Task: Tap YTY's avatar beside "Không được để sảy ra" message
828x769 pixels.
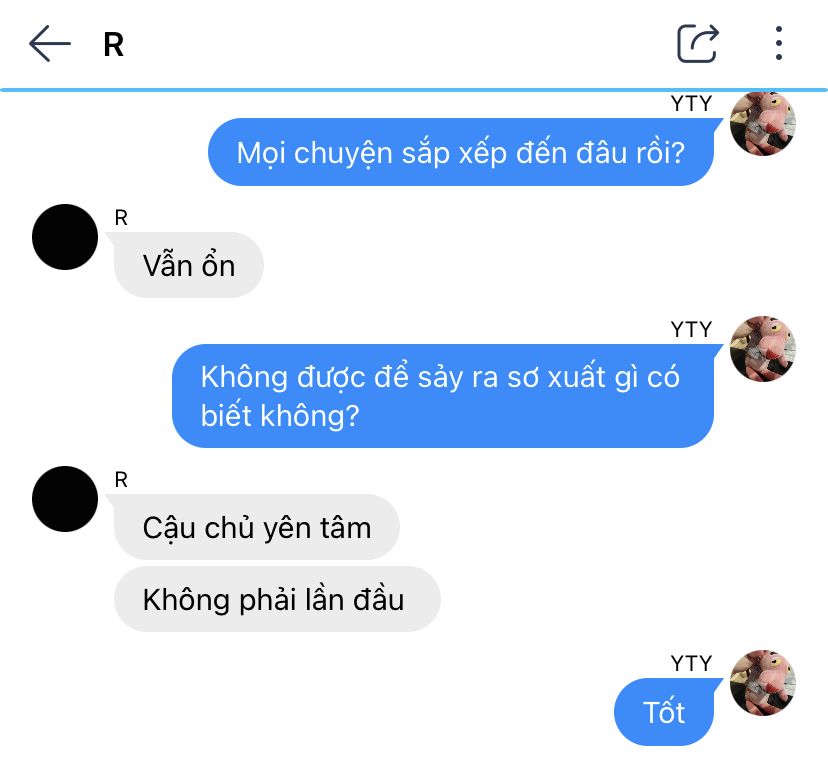Action: click(763, 349)
